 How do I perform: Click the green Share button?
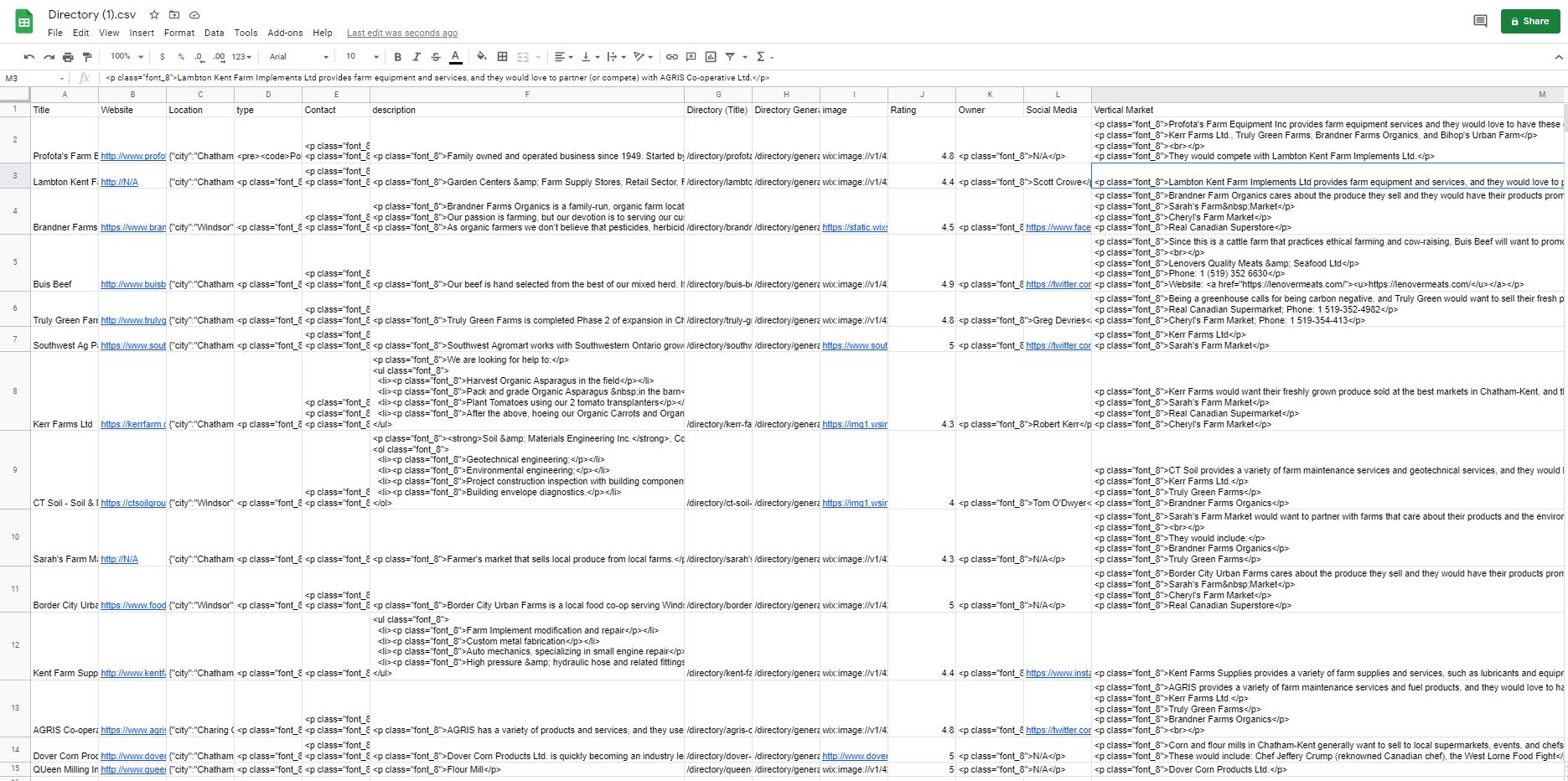tap(1529, 21)
